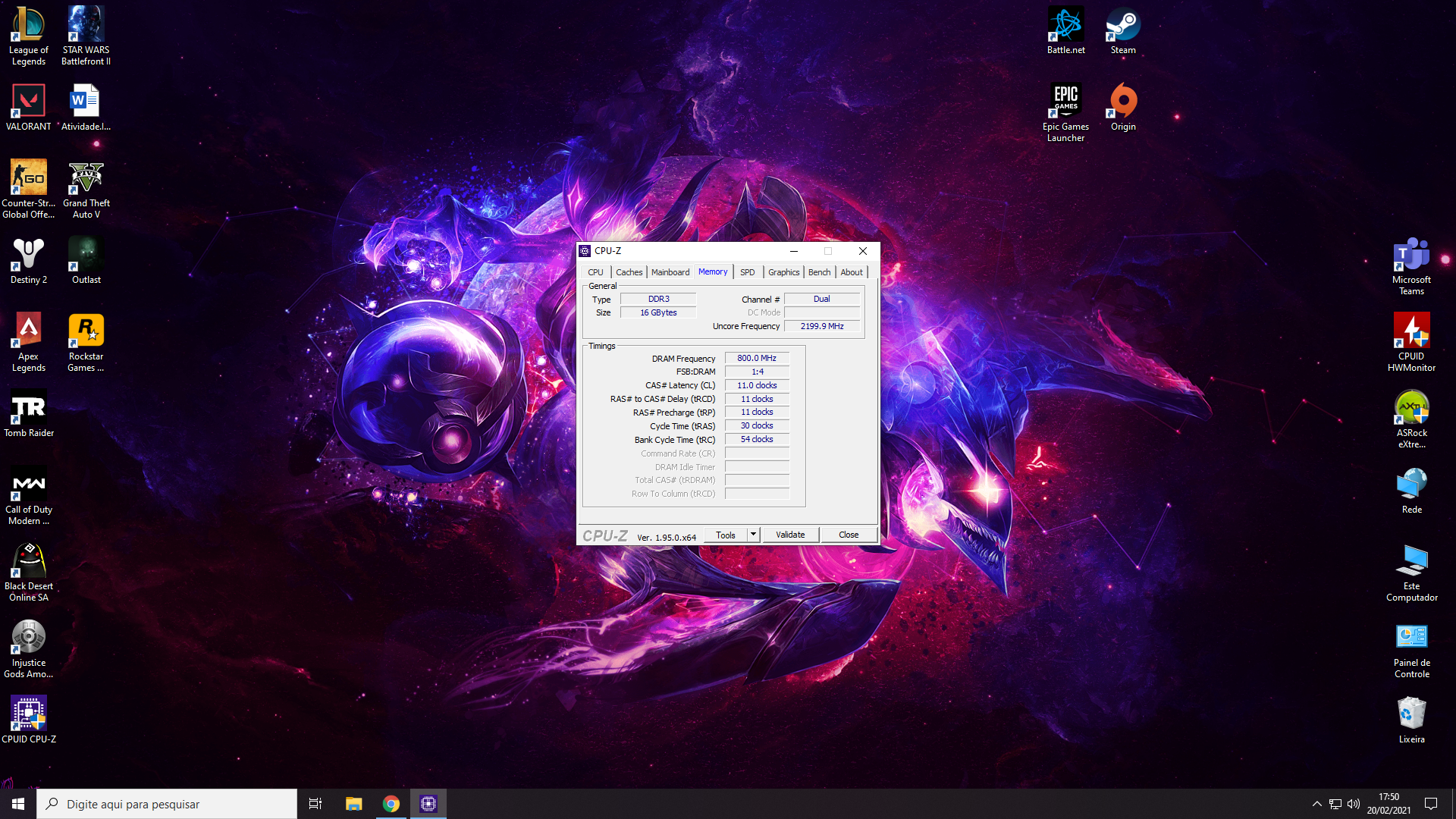Select the Origin desktop icon
Image resolution: width=1456 pixels, height=819 pixels.
click(x=1124, y=107)
